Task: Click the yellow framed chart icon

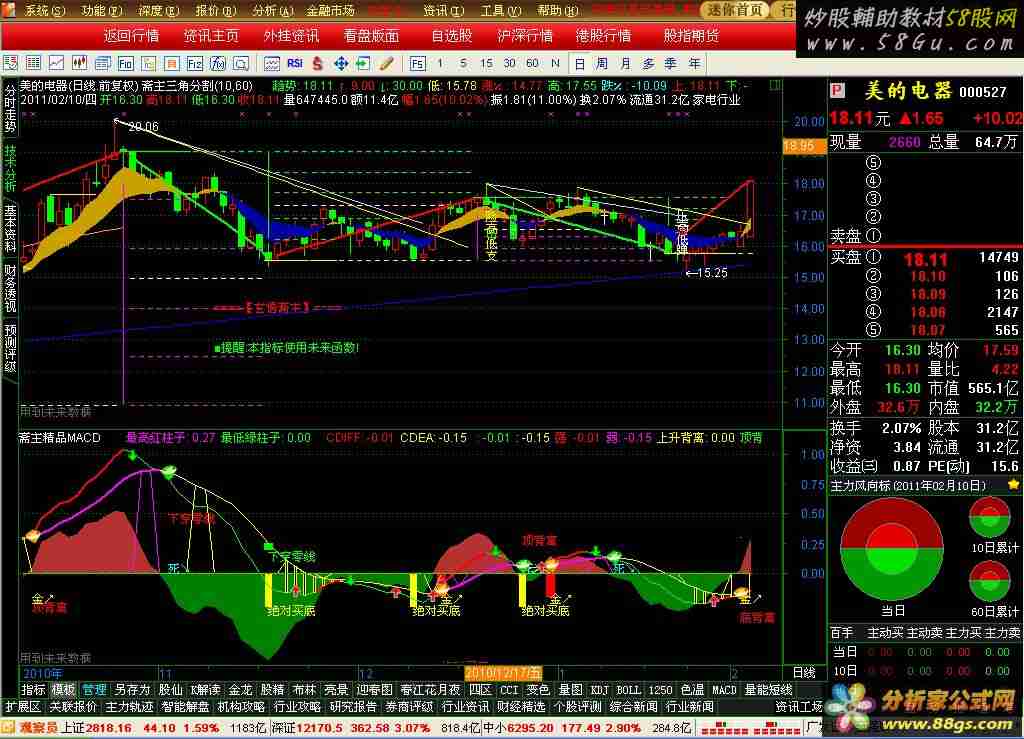Action: tap(148, 63)
